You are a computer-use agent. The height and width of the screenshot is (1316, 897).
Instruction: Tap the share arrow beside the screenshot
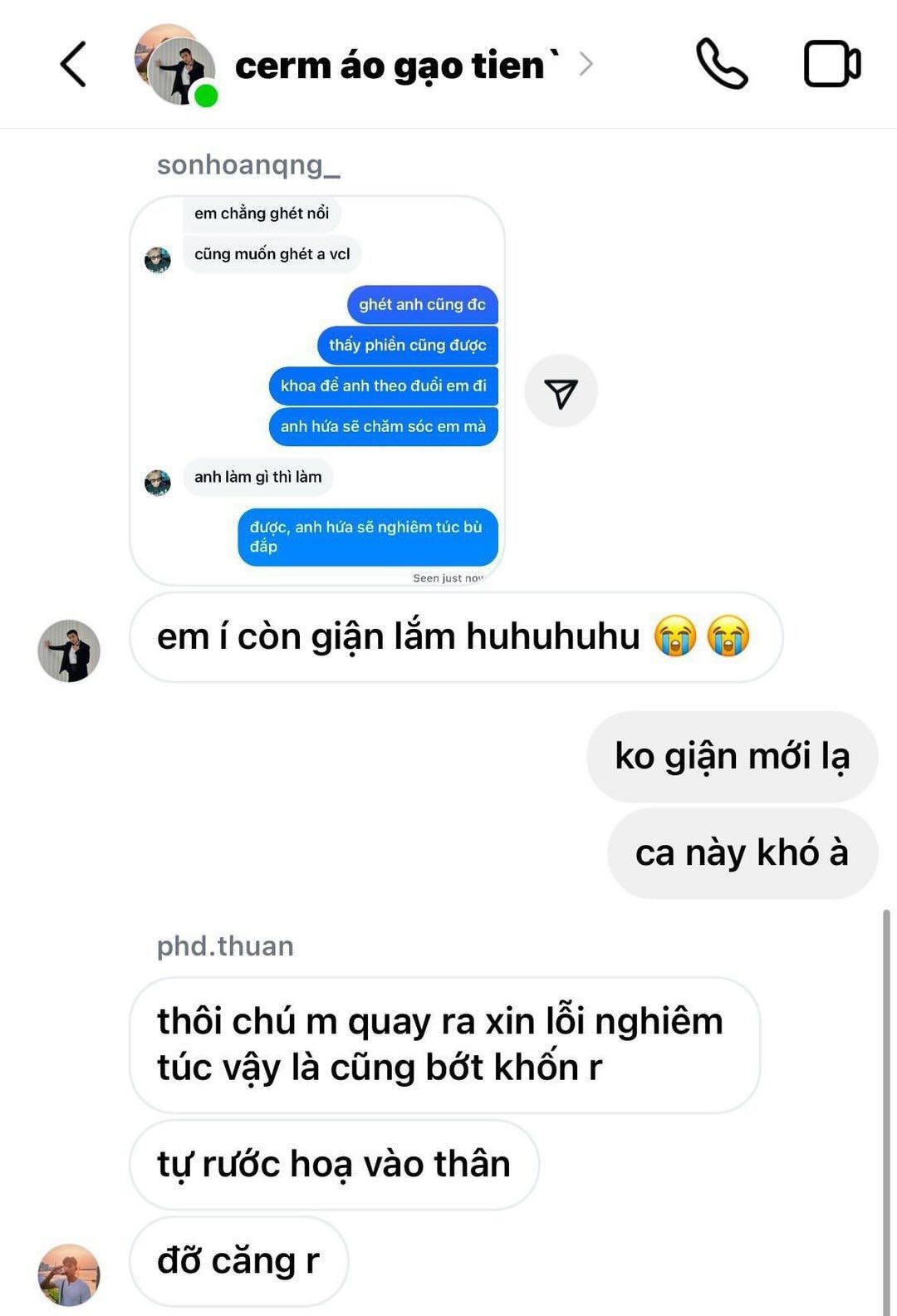(561, 391)
